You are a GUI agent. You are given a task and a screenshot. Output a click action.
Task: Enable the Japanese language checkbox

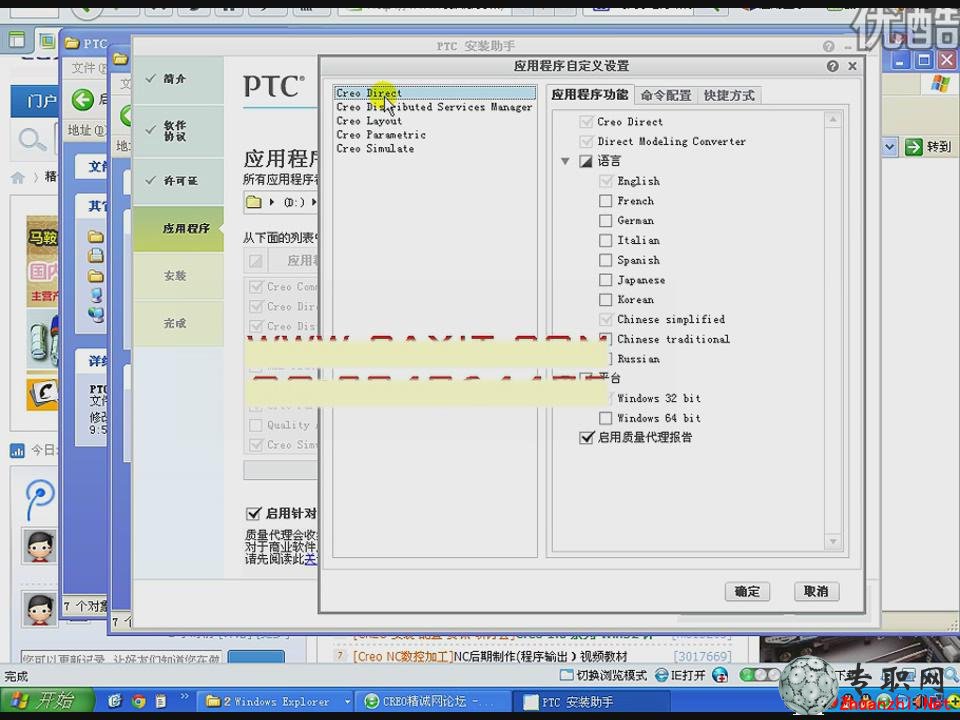tap(606, 280)
